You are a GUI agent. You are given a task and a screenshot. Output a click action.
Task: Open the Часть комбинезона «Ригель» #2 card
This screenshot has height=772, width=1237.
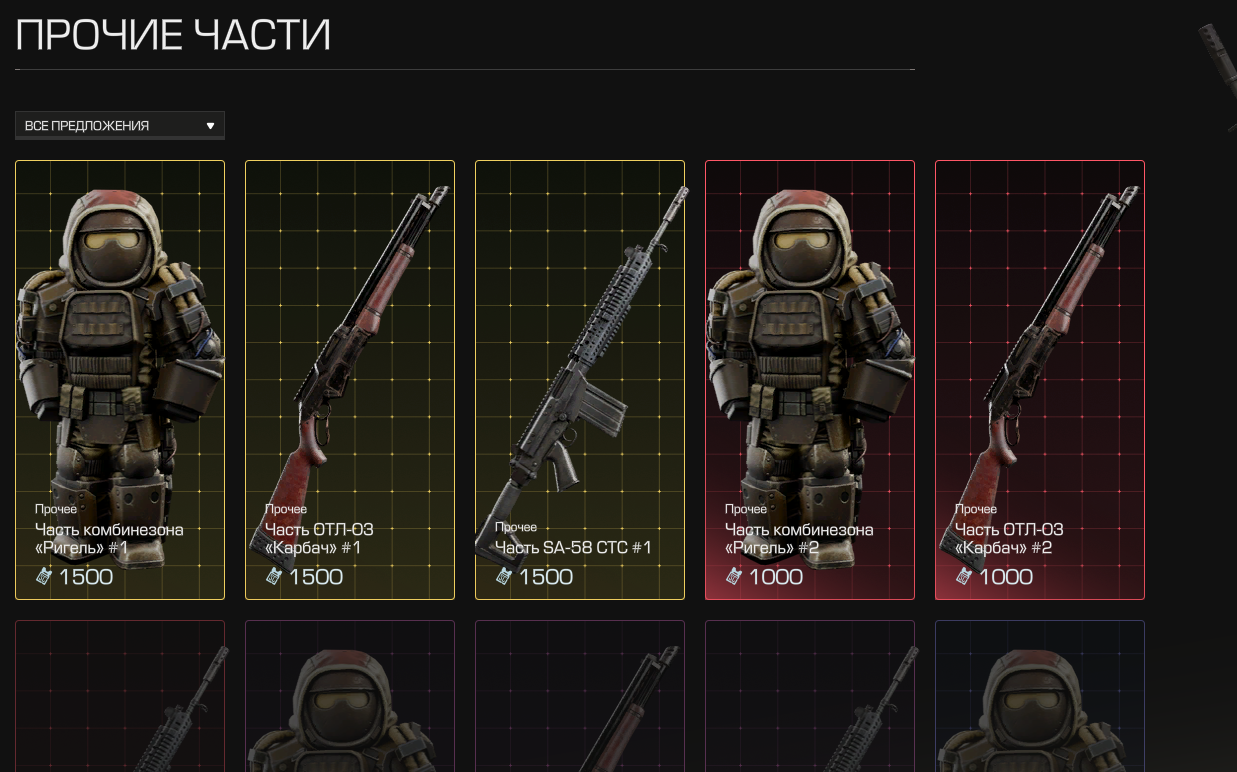[810, 380]
